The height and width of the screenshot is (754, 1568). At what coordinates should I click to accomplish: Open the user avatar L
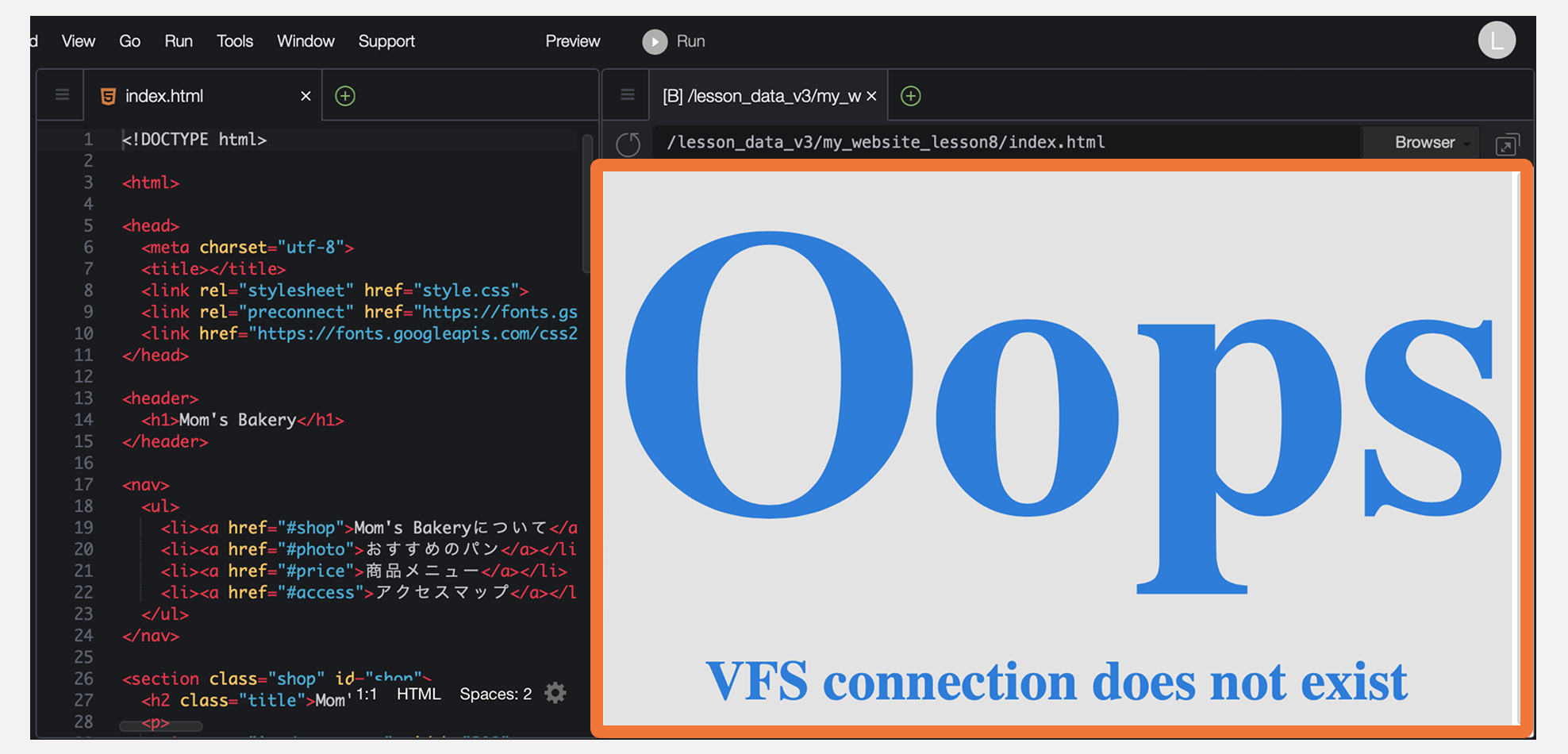coord(1497,40)
